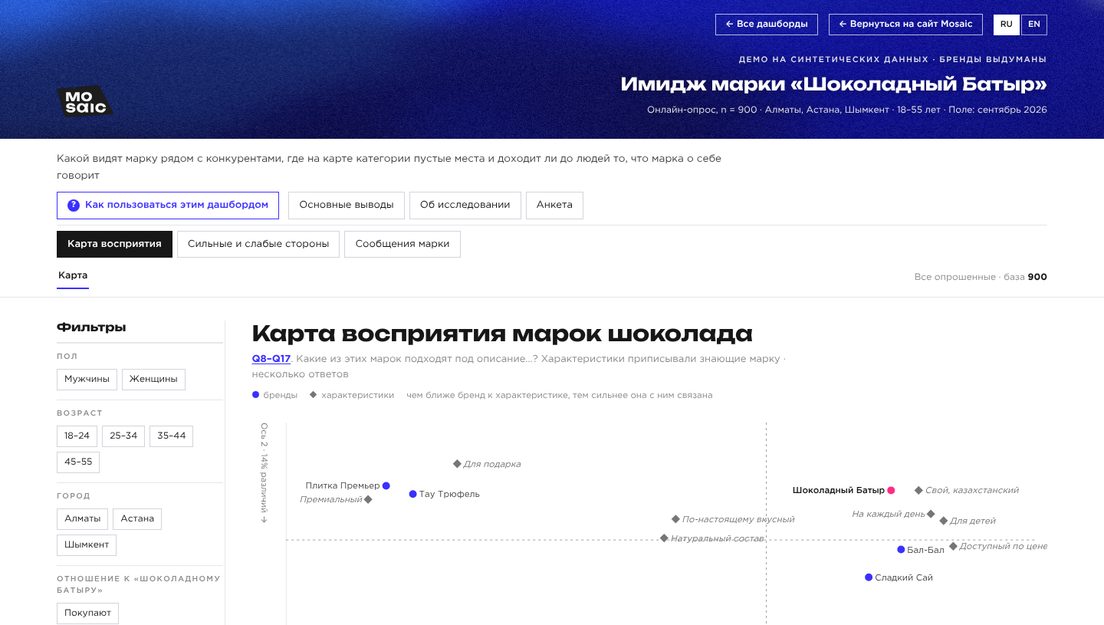Open the Сообщения марки tab

tap(402, 244)
